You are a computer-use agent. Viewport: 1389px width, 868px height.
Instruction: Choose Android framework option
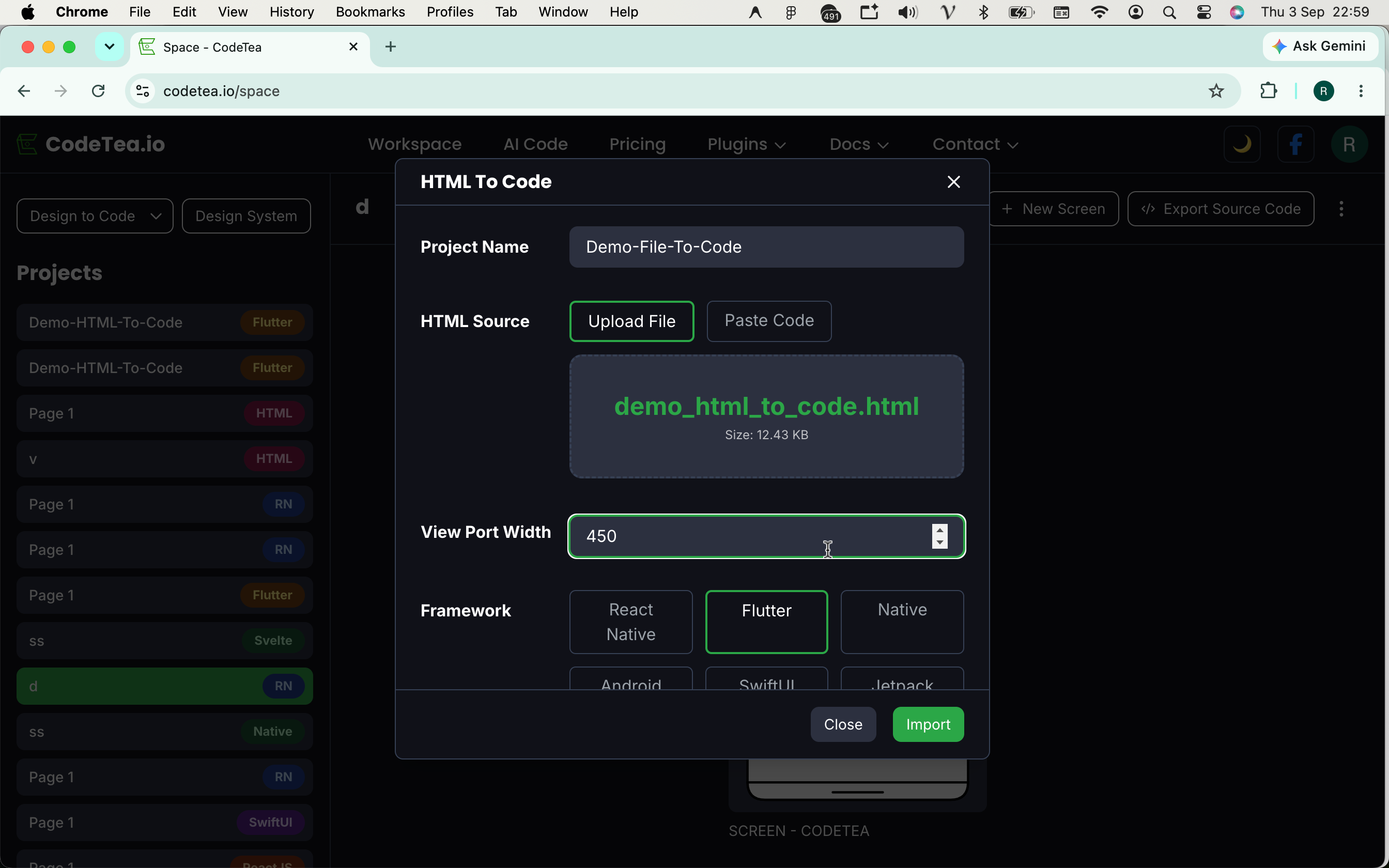click(x=631, y=678)
